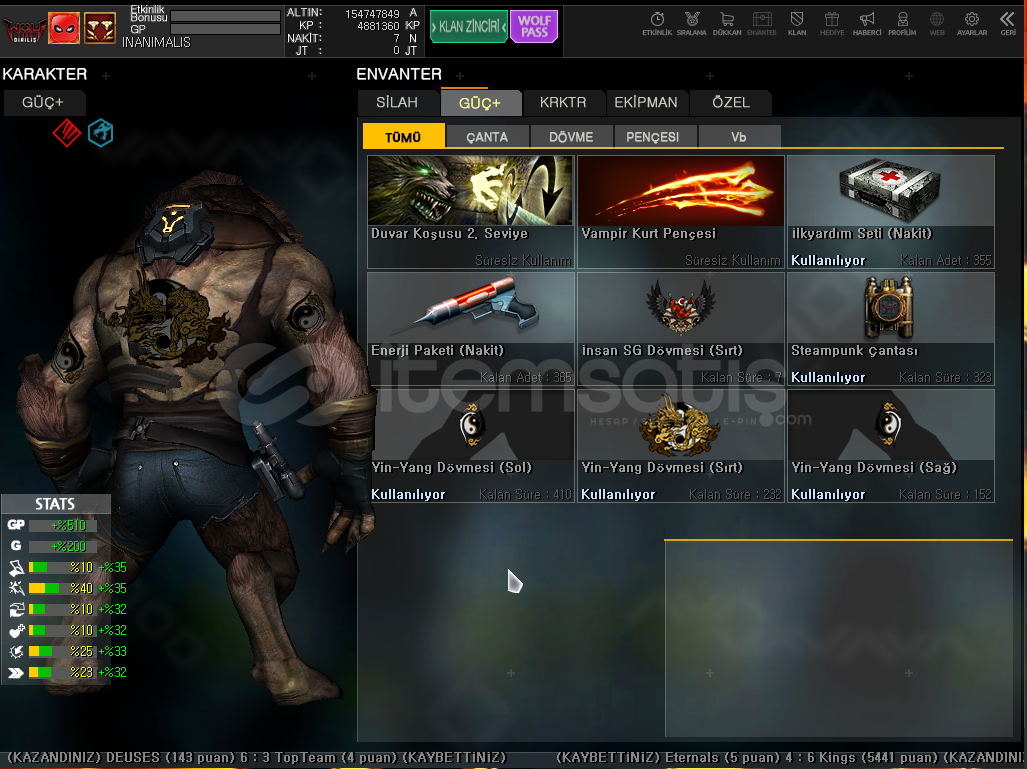Viewport: 1027px width, 769px height.
Task: Switch to the ÖZEL tab
Action: point(731,103)
